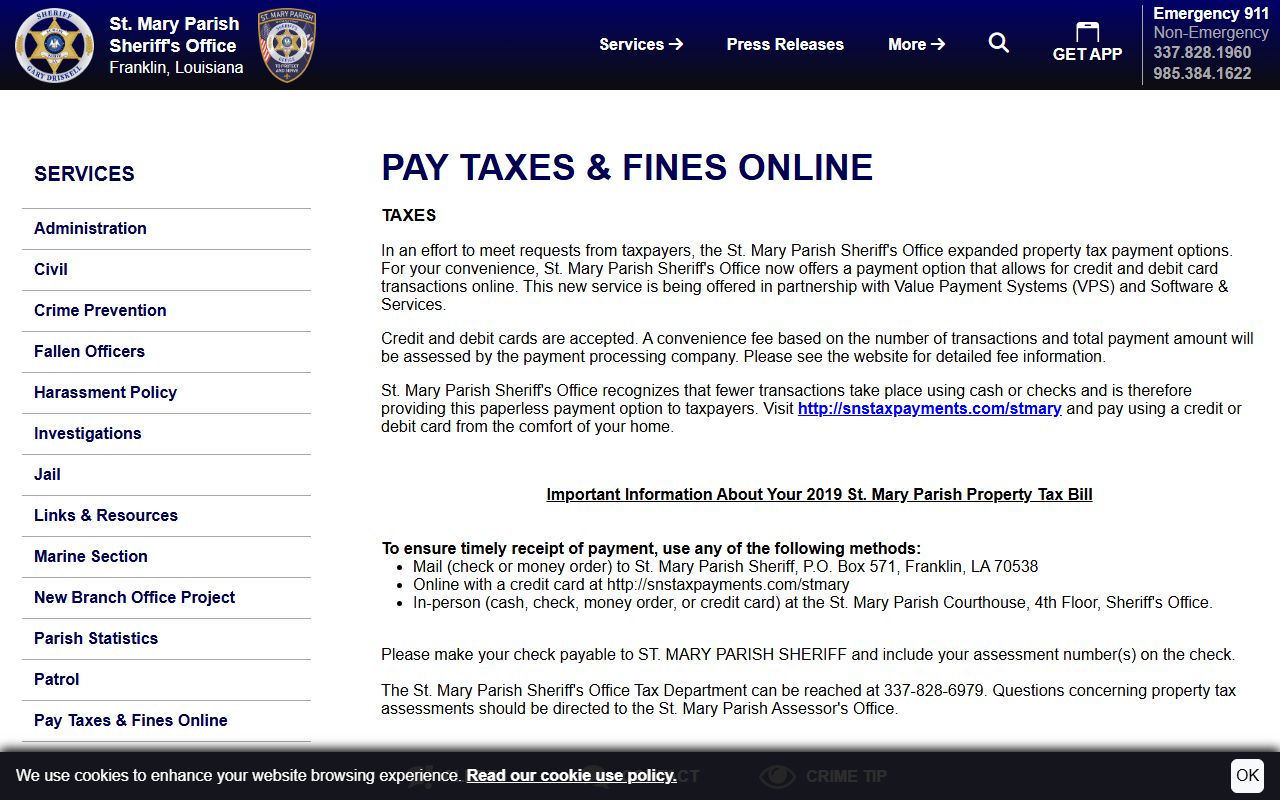
Task: Open Harassment Policy page
Action: coord(166,392)
